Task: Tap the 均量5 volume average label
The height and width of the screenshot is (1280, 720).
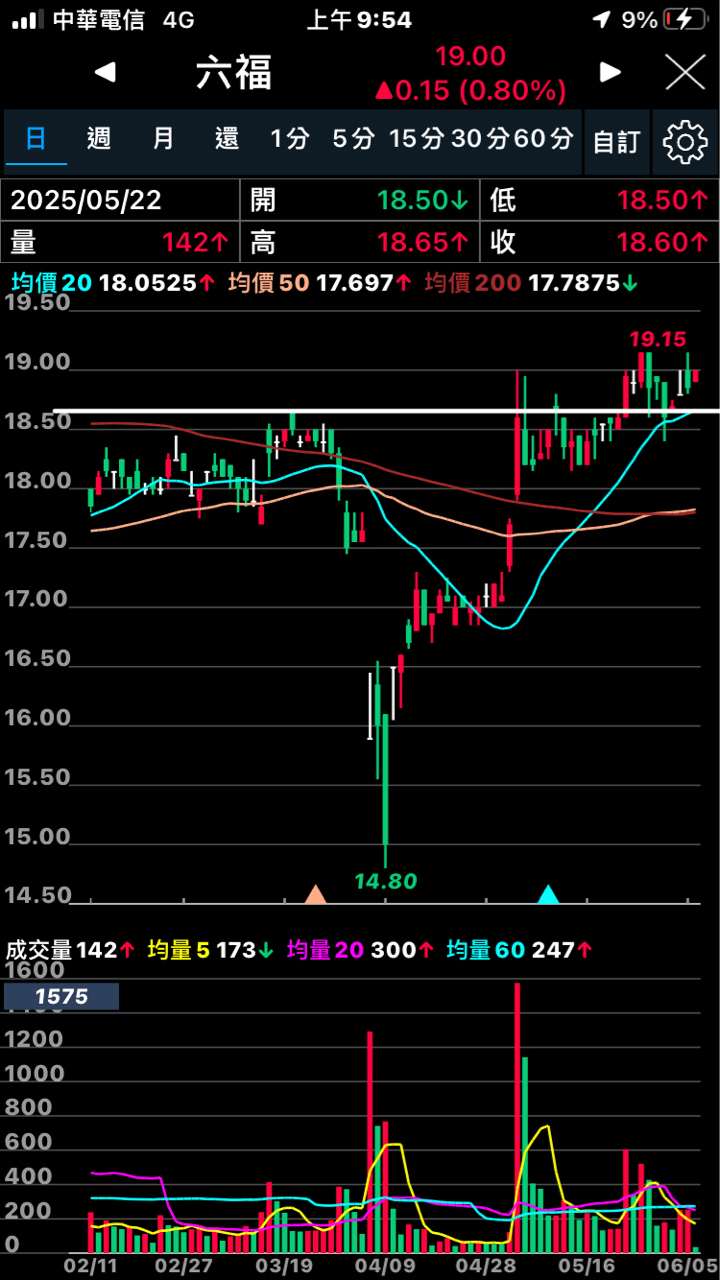Action: [x=179, y=949]
